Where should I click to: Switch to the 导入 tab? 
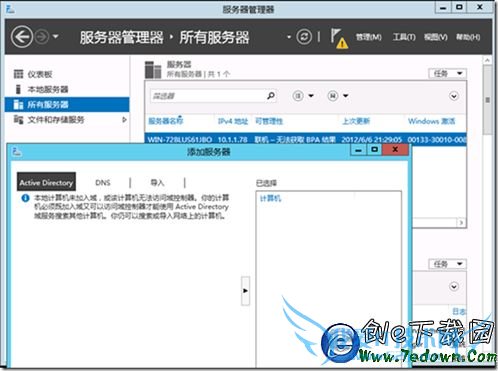pyautogui.click(x=157, y=183)
